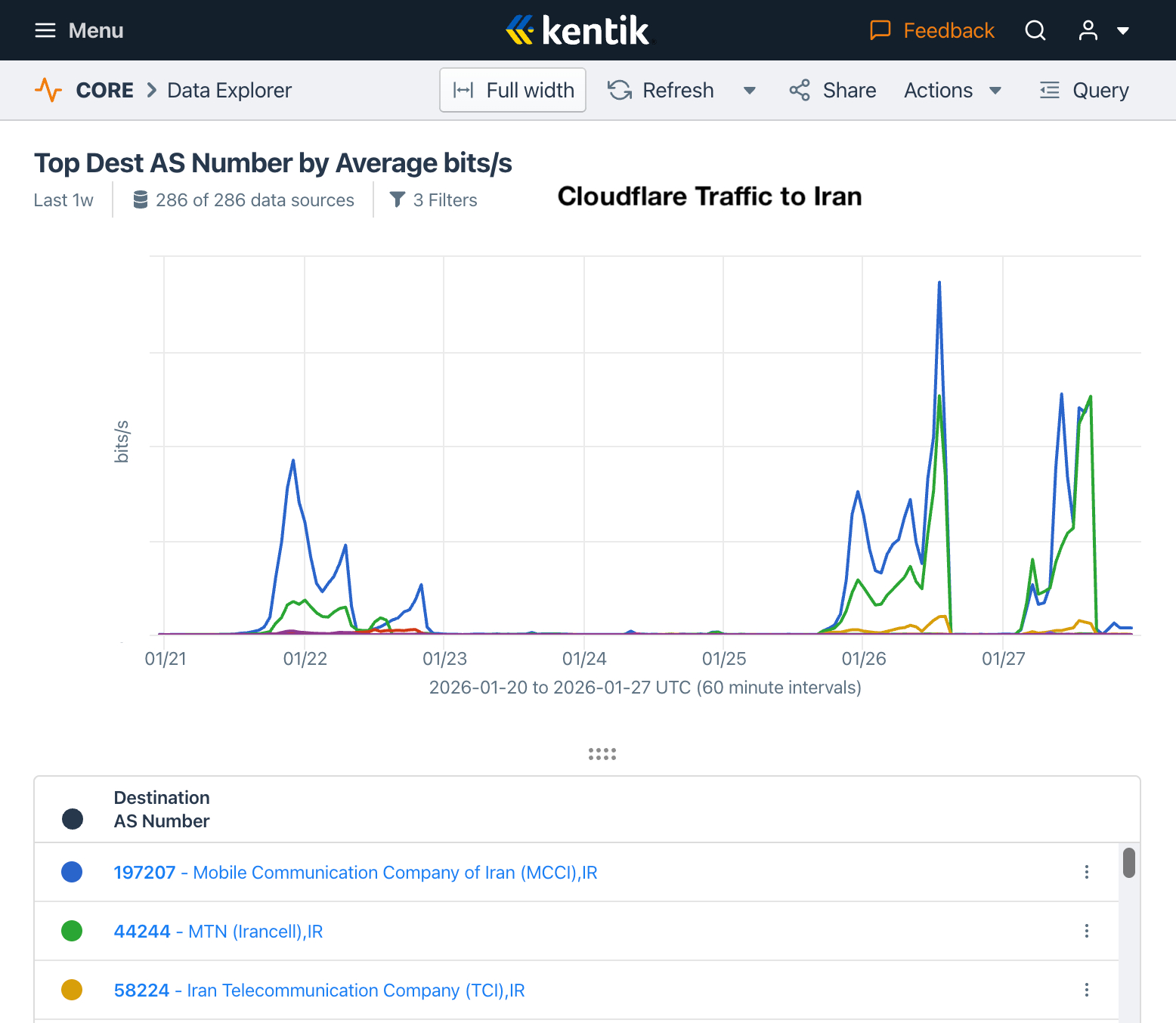Open options for MCCI row
The image size is (1176, 1023).
pos(1086,872)
